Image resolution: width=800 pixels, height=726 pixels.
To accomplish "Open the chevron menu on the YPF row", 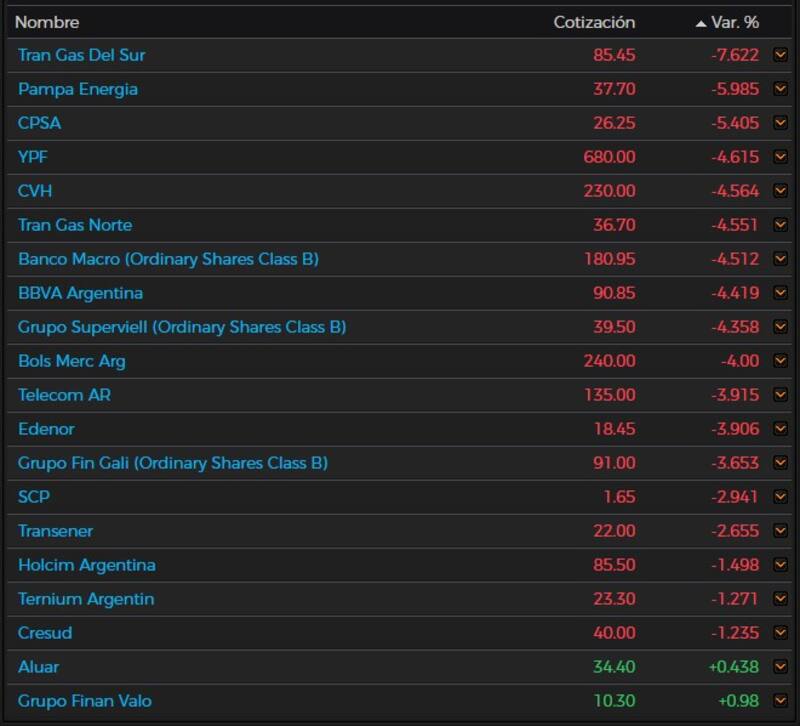I will [780, 157].
